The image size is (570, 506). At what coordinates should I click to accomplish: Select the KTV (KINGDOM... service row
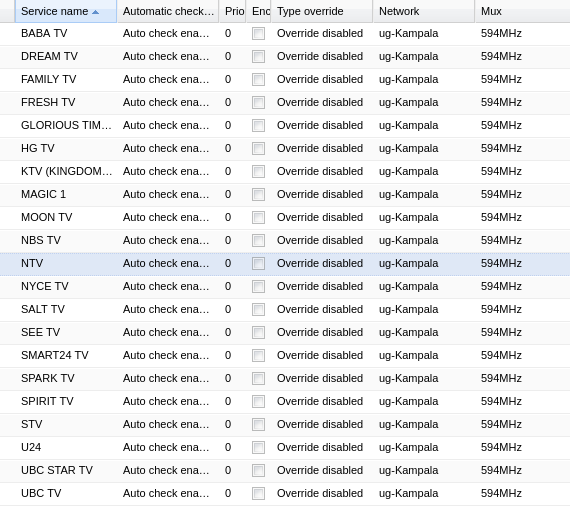pyautogui.click(x=285, y=171)
